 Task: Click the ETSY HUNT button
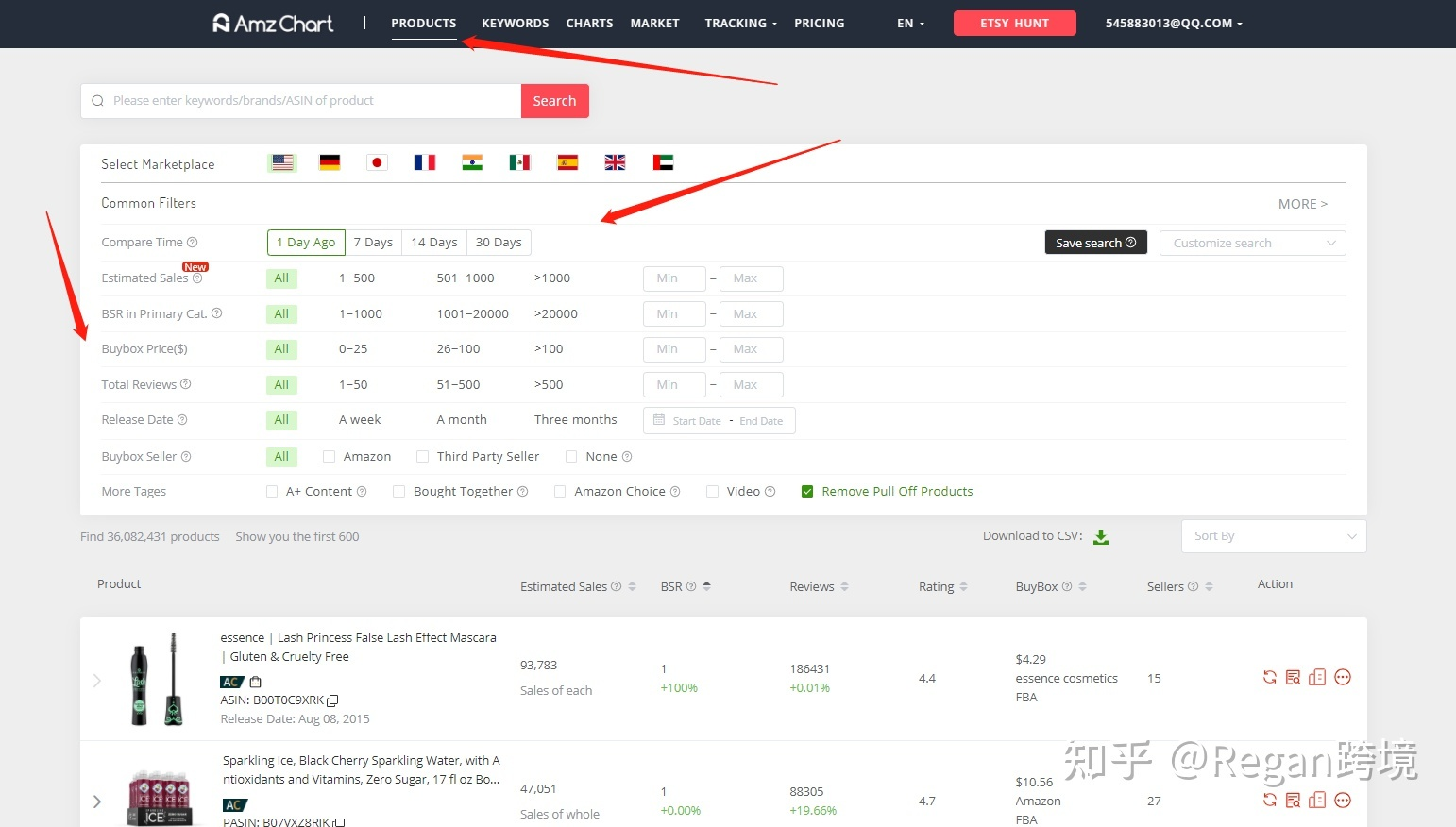coord(1014,23)
